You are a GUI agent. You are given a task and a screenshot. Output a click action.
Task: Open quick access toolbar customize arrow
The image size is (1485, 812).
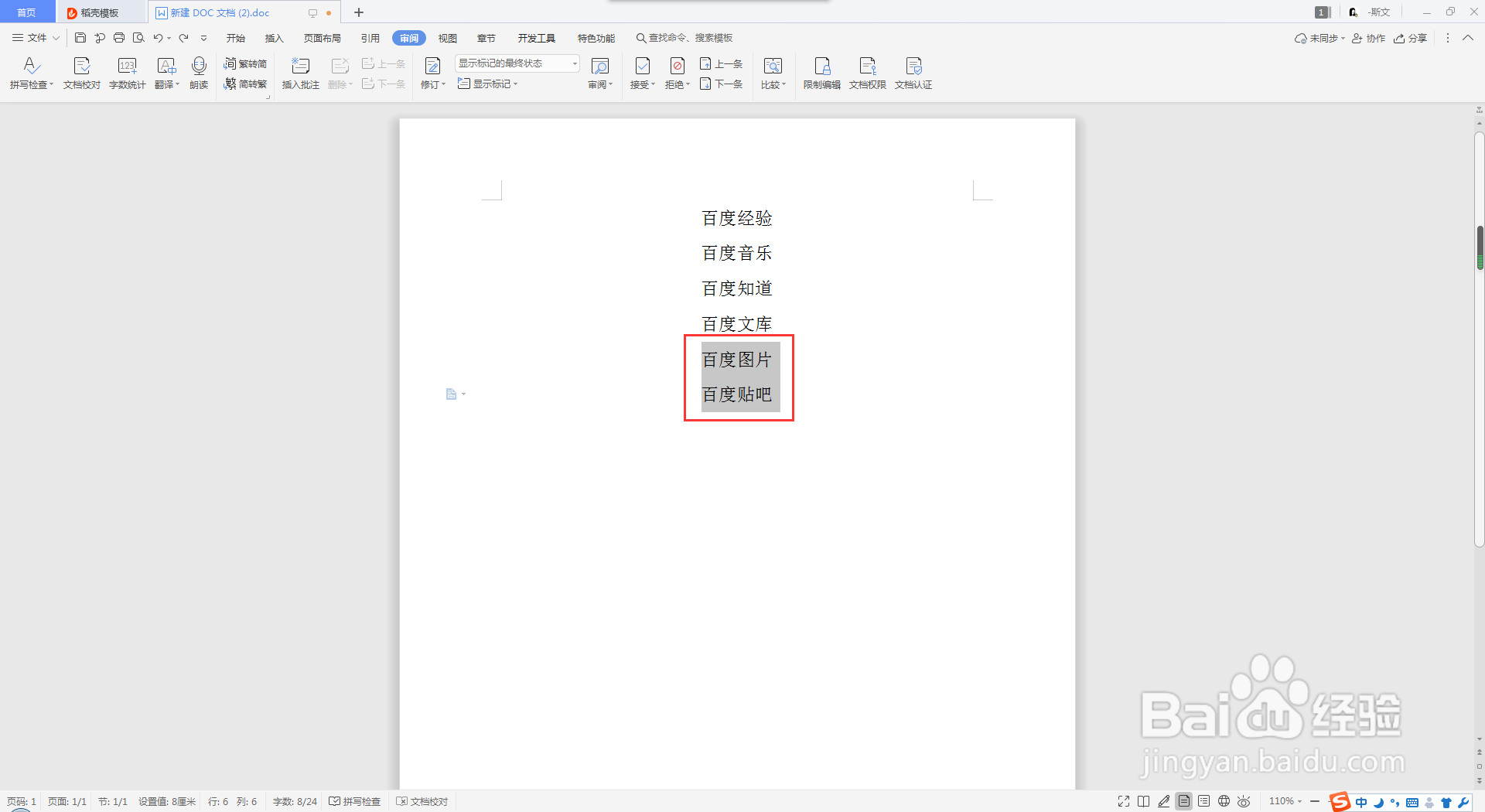(x=204, y=38)
